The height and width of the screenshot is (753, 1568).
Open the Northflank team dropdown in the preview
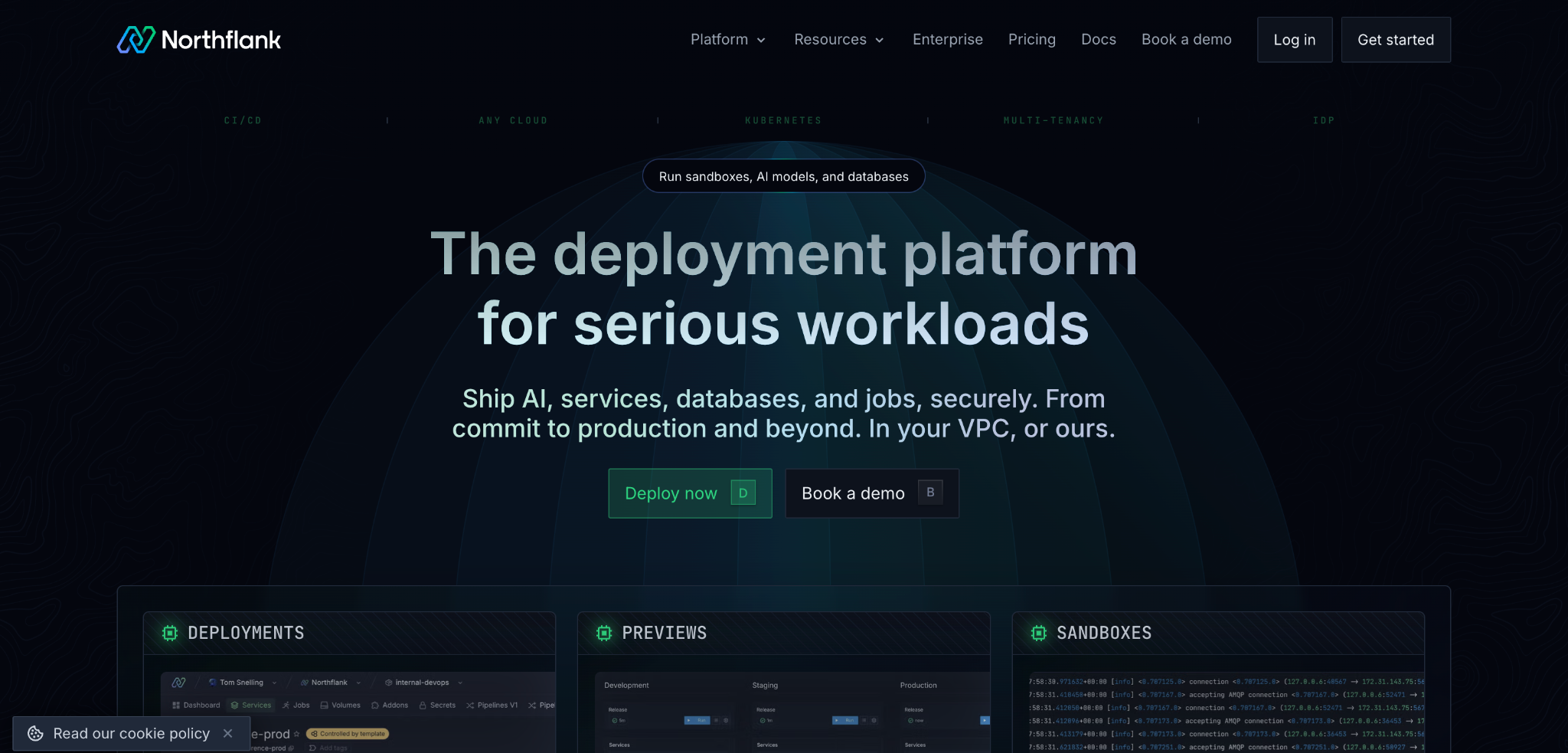tap(331, 683)
